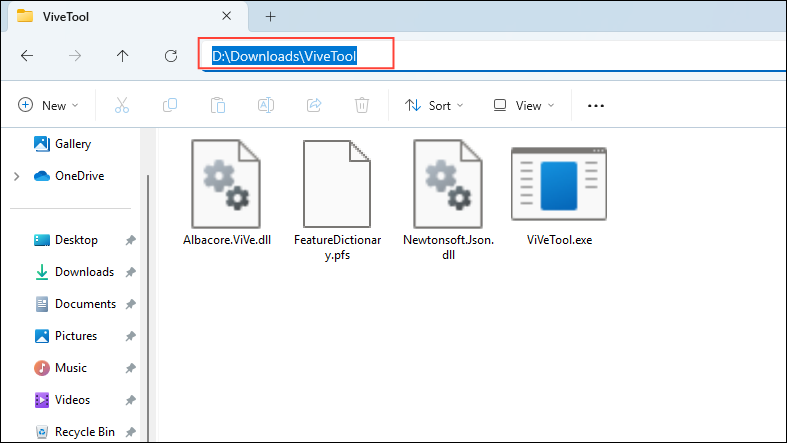Click the forward navigation arrow

point(75,56)
